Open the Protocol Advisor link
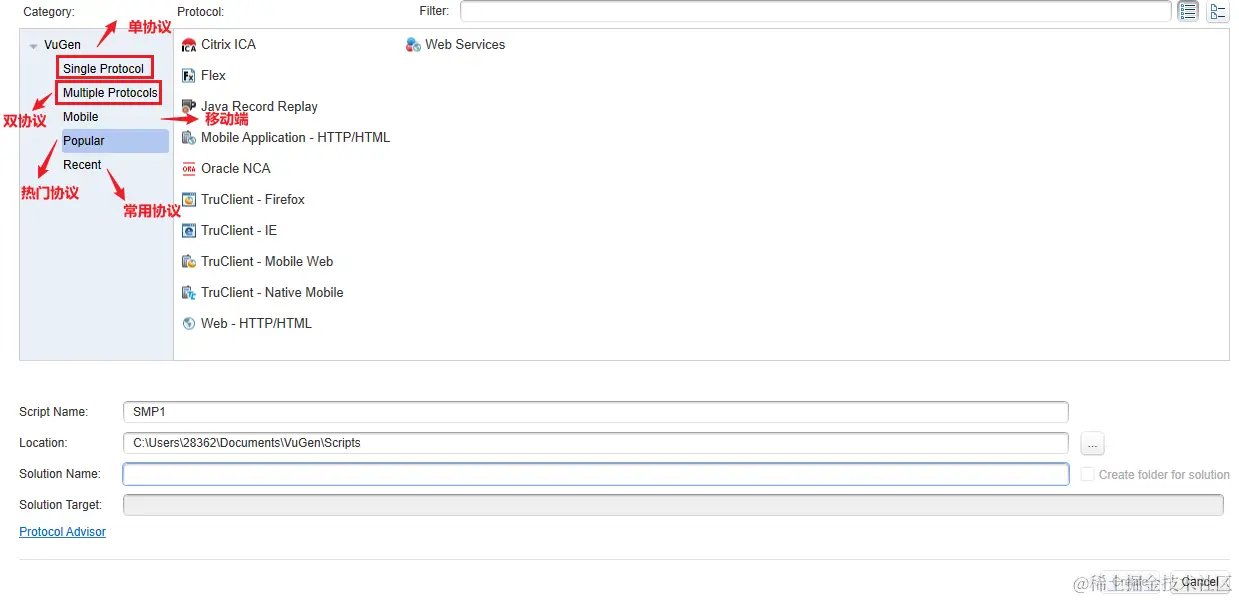Viewport: 1239px width, 600px height. point(62,532)
